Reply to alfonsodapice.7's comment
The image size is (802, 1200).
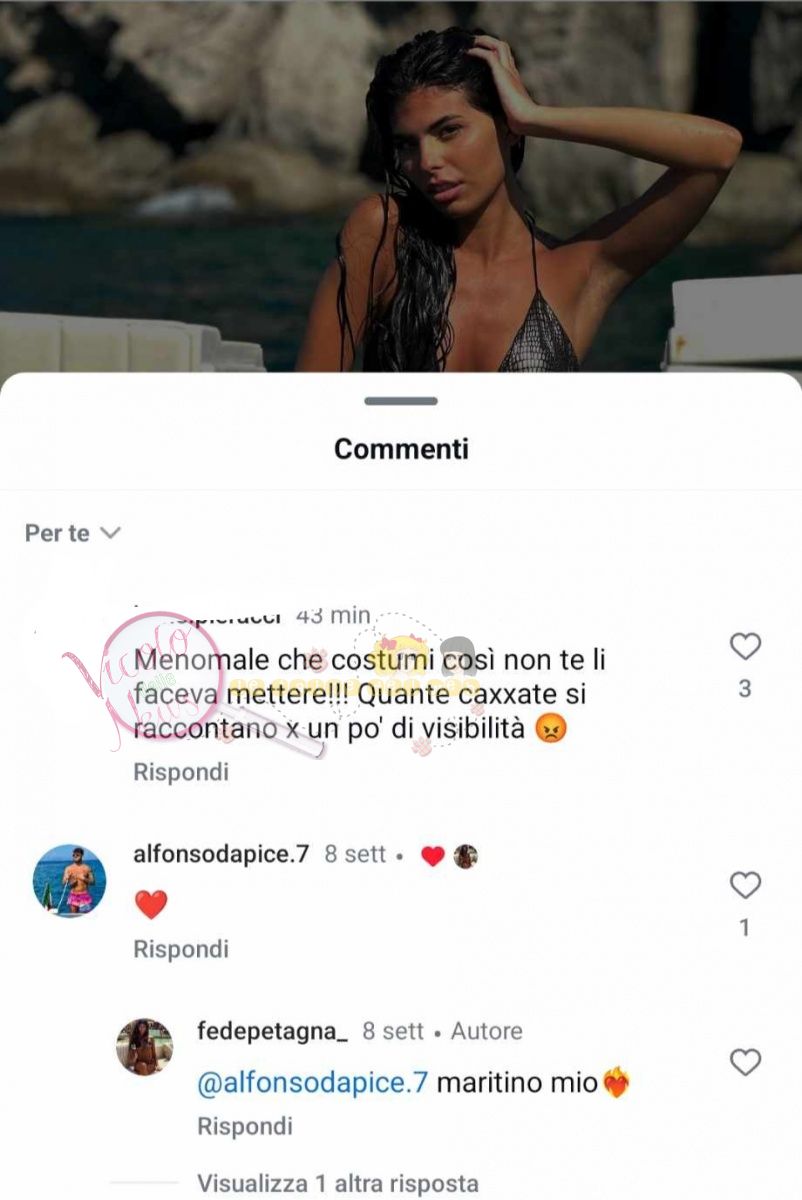pos(181,949)
